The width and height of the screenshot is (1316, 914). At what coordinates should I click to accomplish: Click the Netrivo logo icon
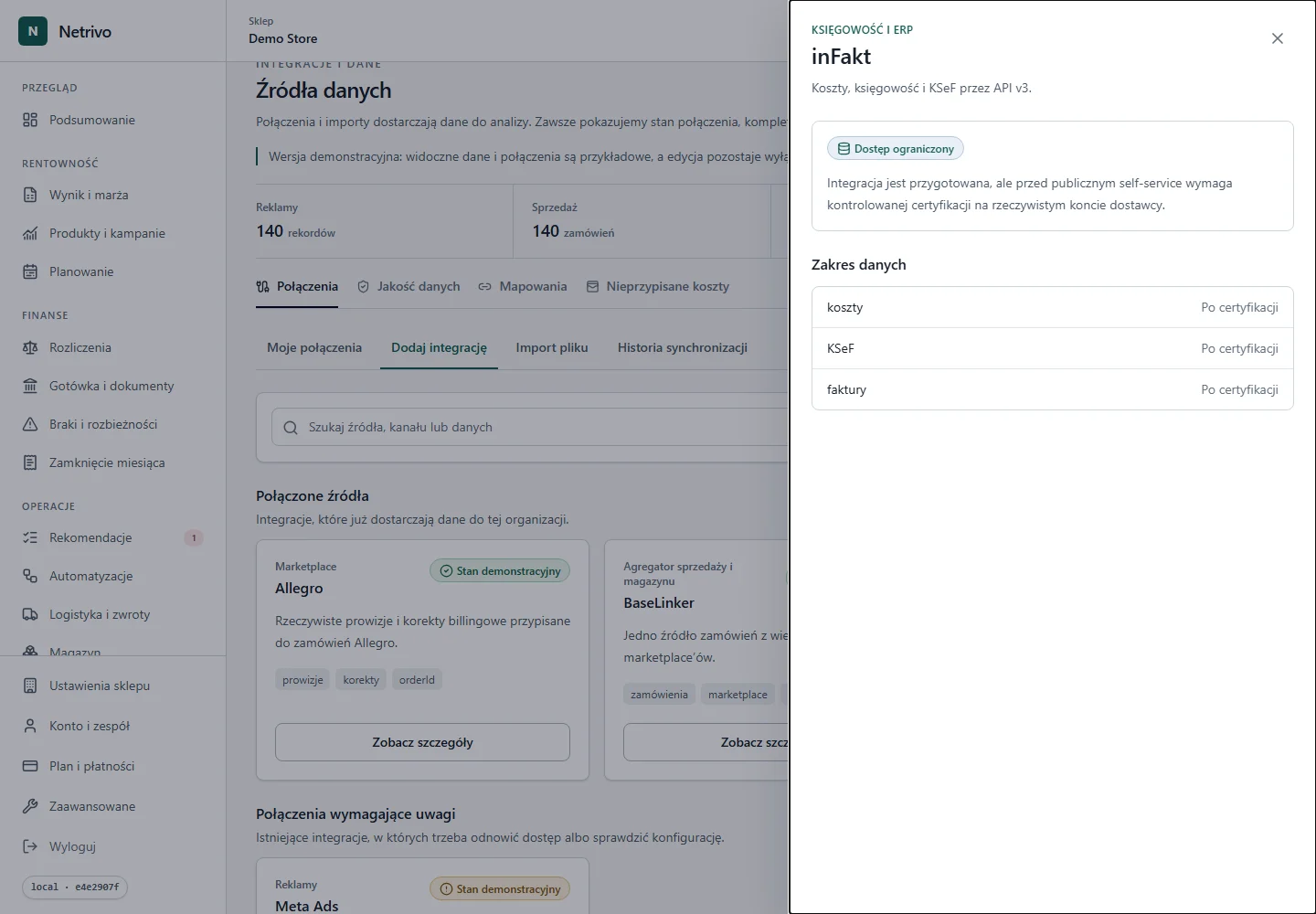tap(33, 31)
